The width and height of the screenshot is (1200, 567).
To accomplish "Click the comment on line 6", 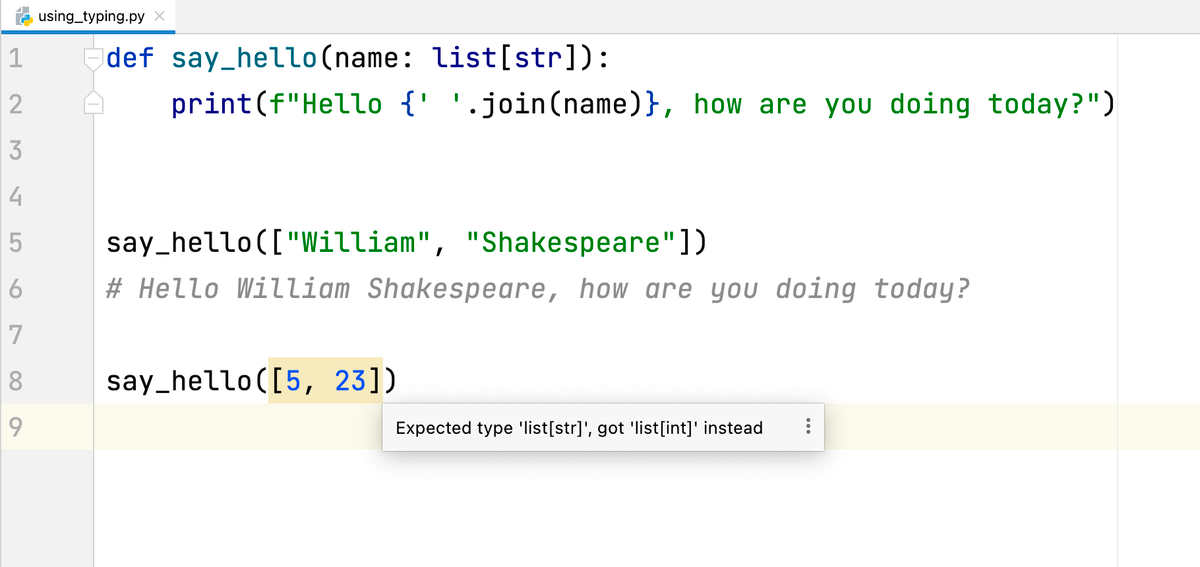I will click(x=538, y=289).
